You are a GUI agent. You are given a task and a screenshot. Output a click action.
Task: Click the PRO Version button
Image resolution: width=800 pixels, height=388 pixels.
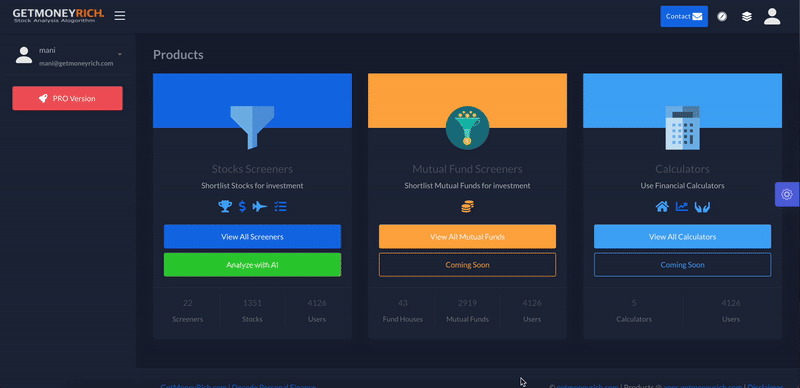click(67, 99)
